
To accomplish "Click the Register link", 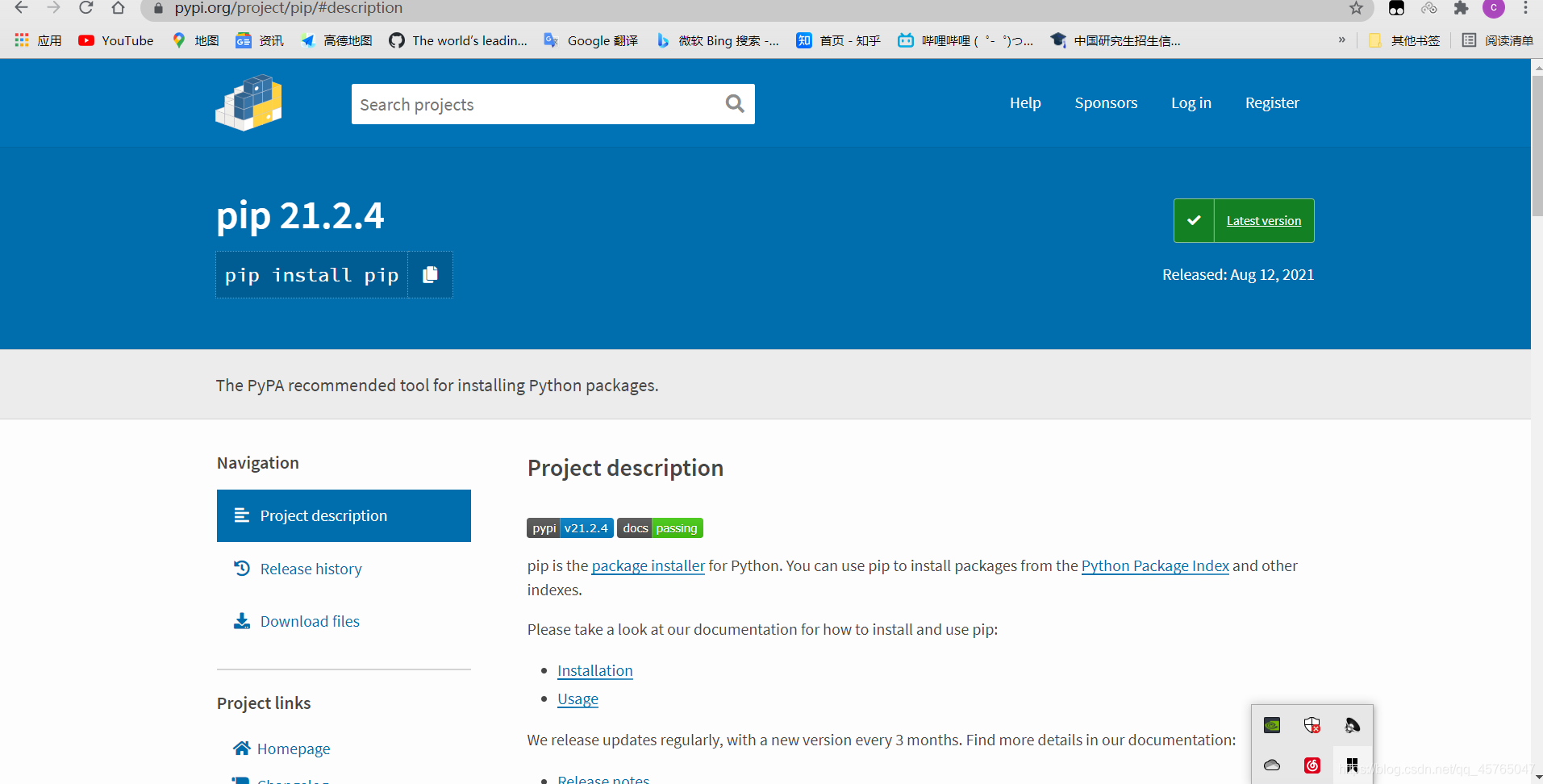I will 1272,102.
